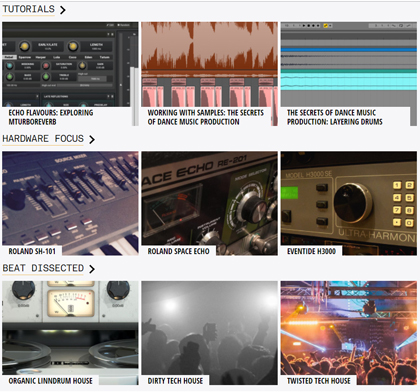The image size is (420, 392).
Task: Select the Twisted Tech House caption
Action: click(319, 381)
